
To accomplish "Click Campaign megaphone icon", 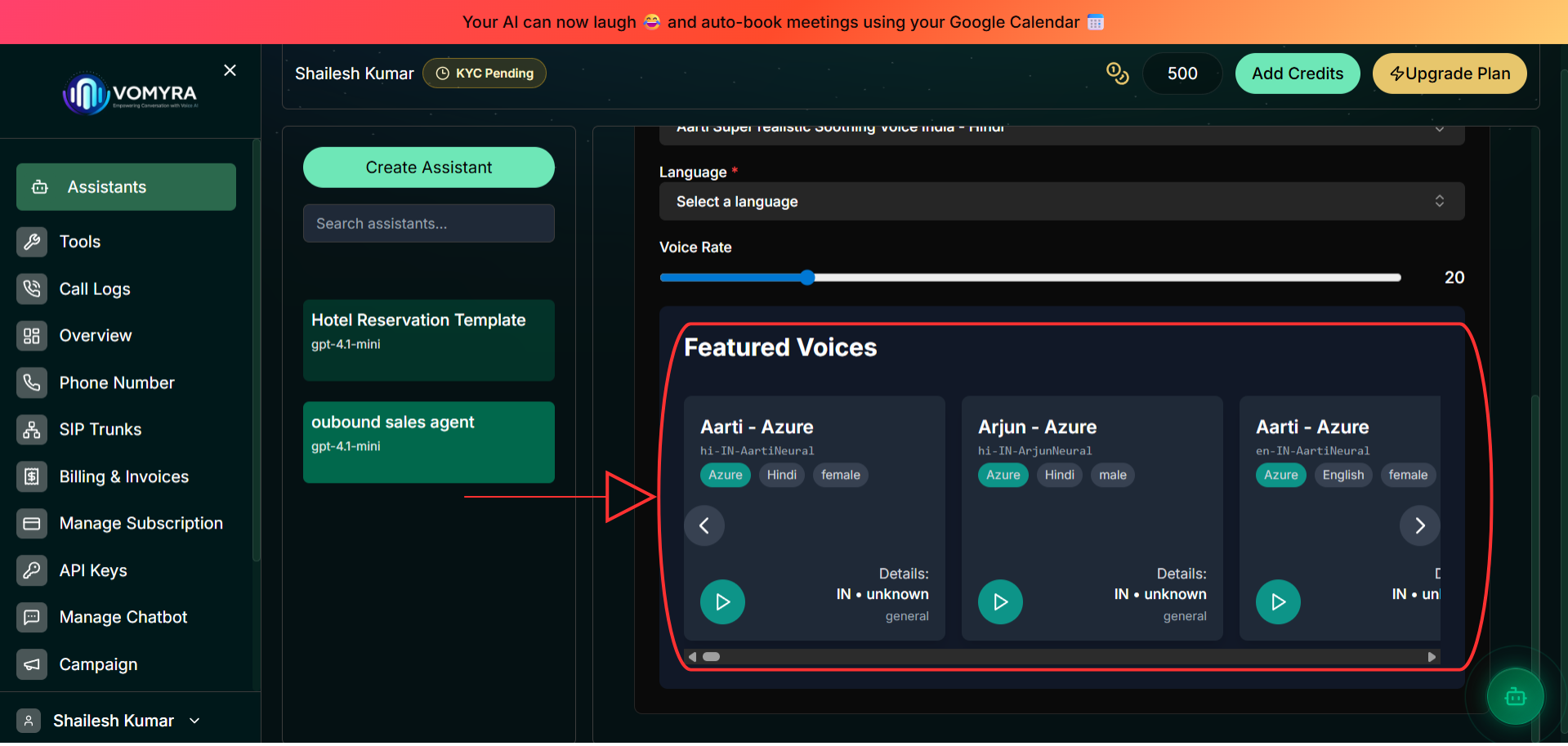I will tap(32, 664).
